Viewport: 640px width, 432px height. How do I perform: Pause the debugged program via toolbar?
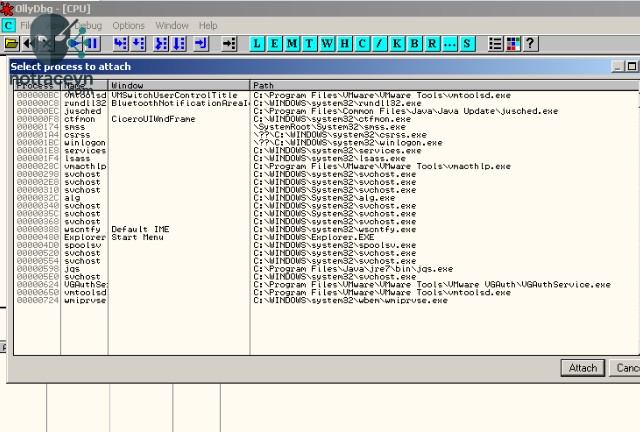(x=92, y=44)
